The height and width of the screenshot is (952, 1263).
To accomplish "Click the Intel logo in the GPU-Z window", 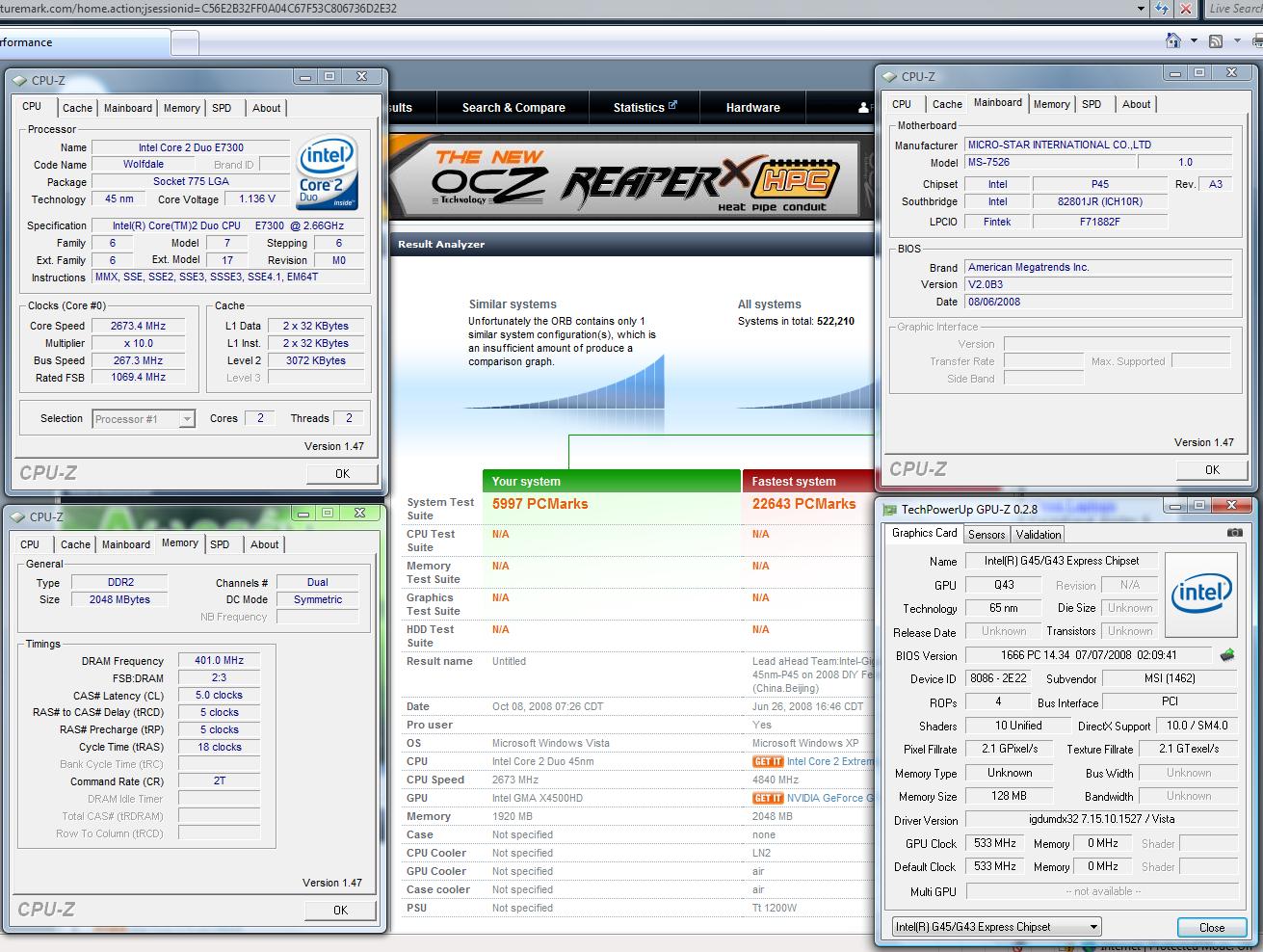I will pyautogui.click(x=1201, y=594).
